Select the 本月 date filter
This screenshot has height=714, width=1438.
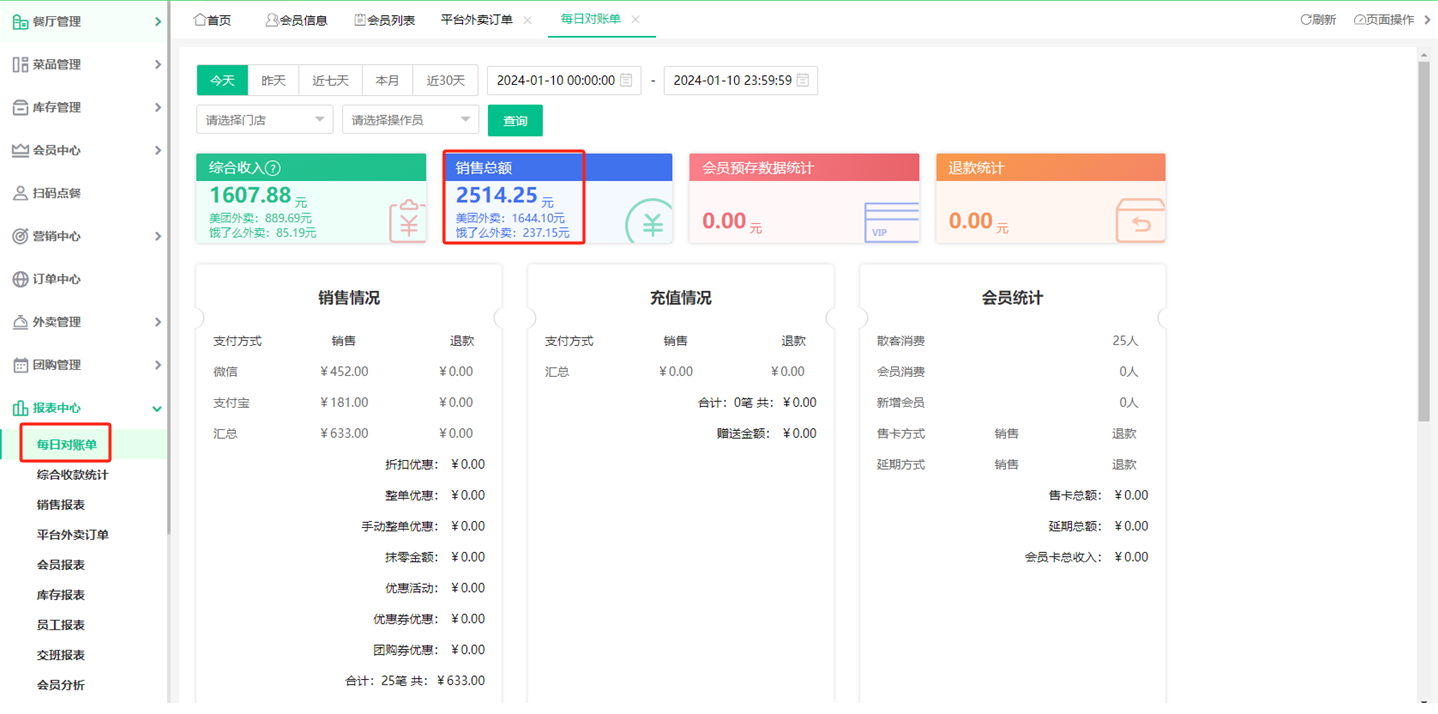[x=387, y=80]
